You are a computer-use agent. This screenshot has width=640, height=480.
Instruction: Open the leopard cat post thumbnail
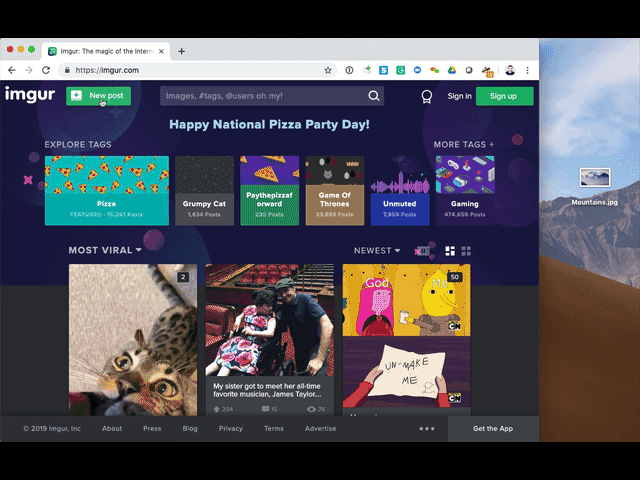133,340
